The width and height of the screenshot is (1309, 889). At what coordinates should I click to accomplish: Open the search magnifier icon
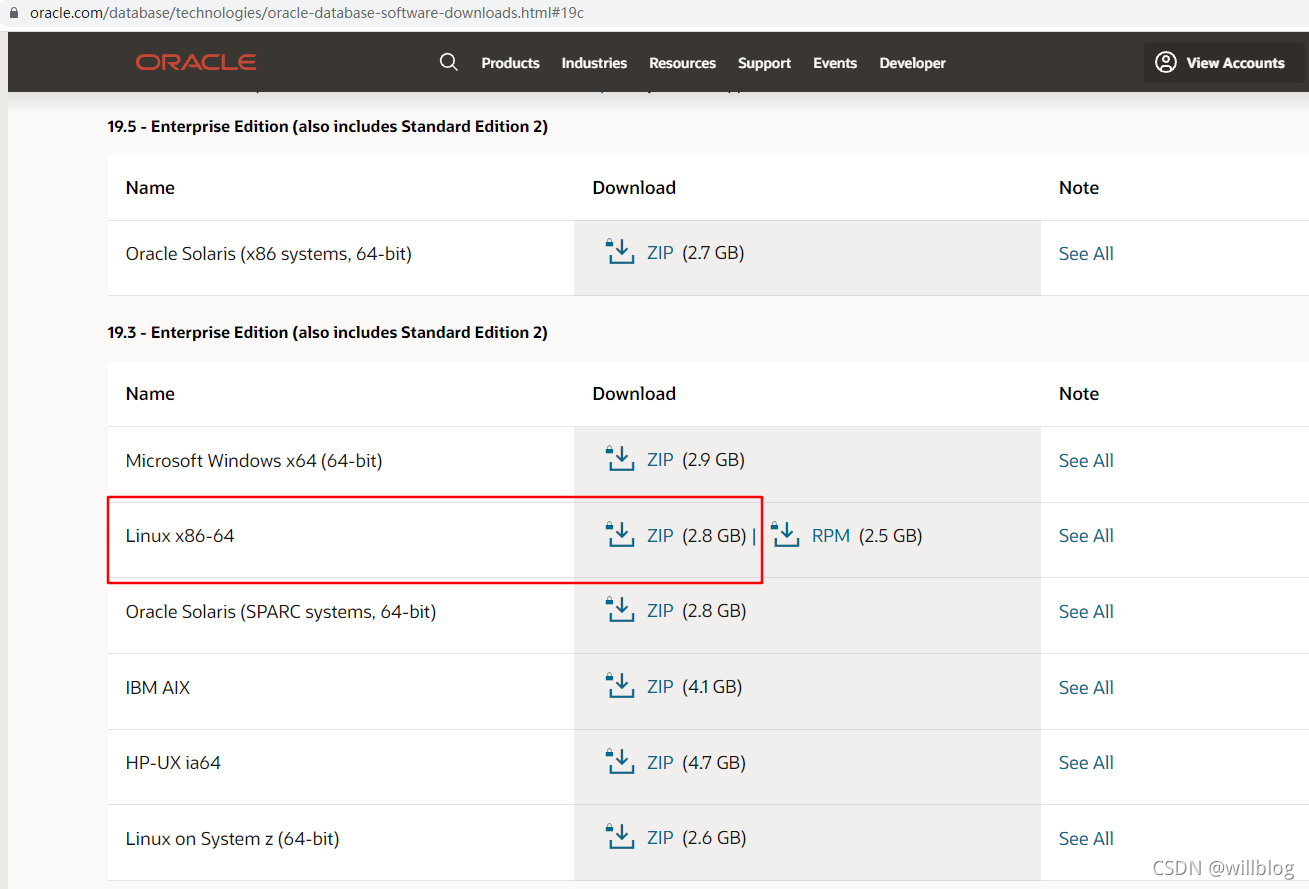[449, 62]
